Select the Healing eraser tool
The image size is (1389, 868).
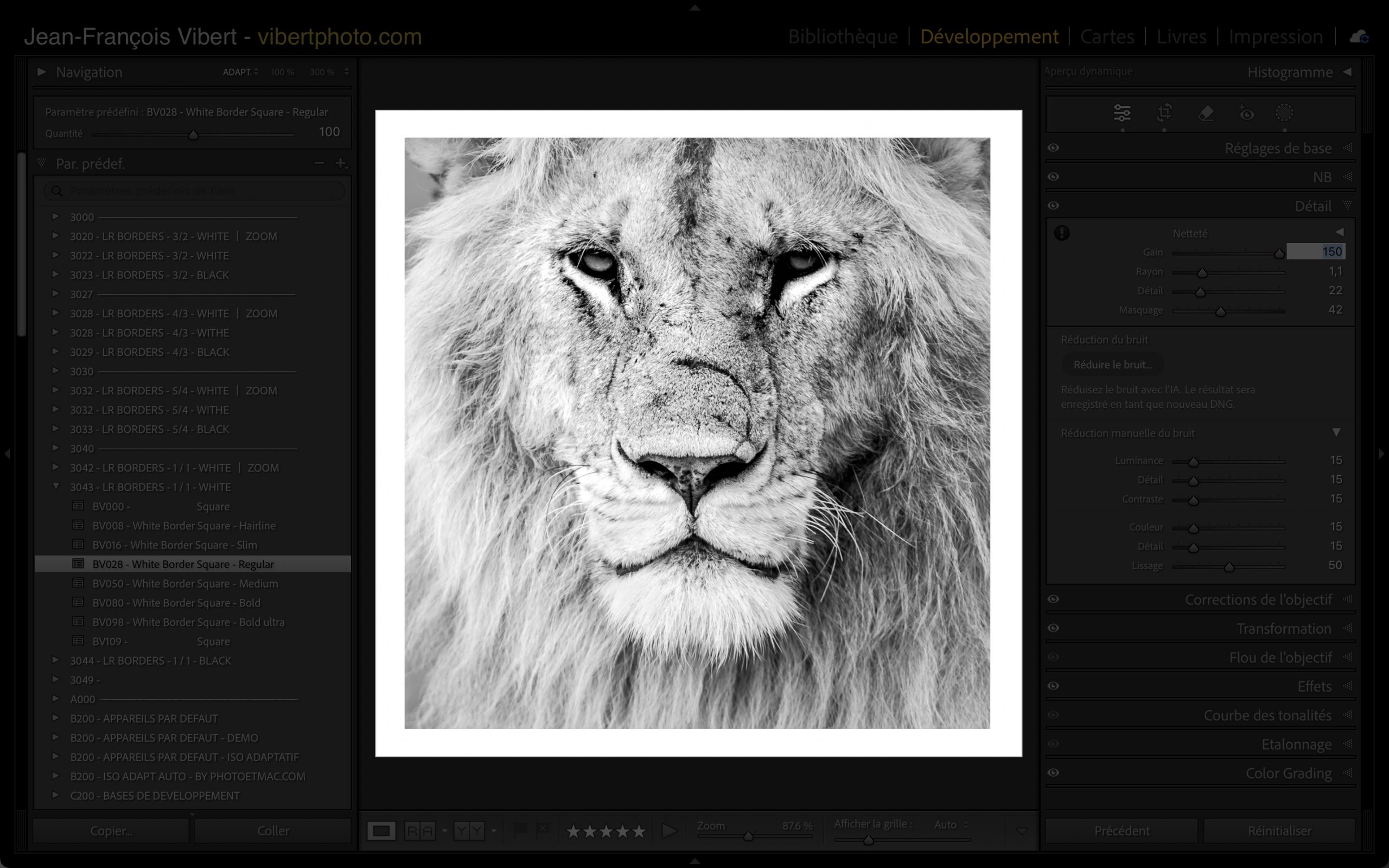pyautogui.click(x=1206, y=113)
